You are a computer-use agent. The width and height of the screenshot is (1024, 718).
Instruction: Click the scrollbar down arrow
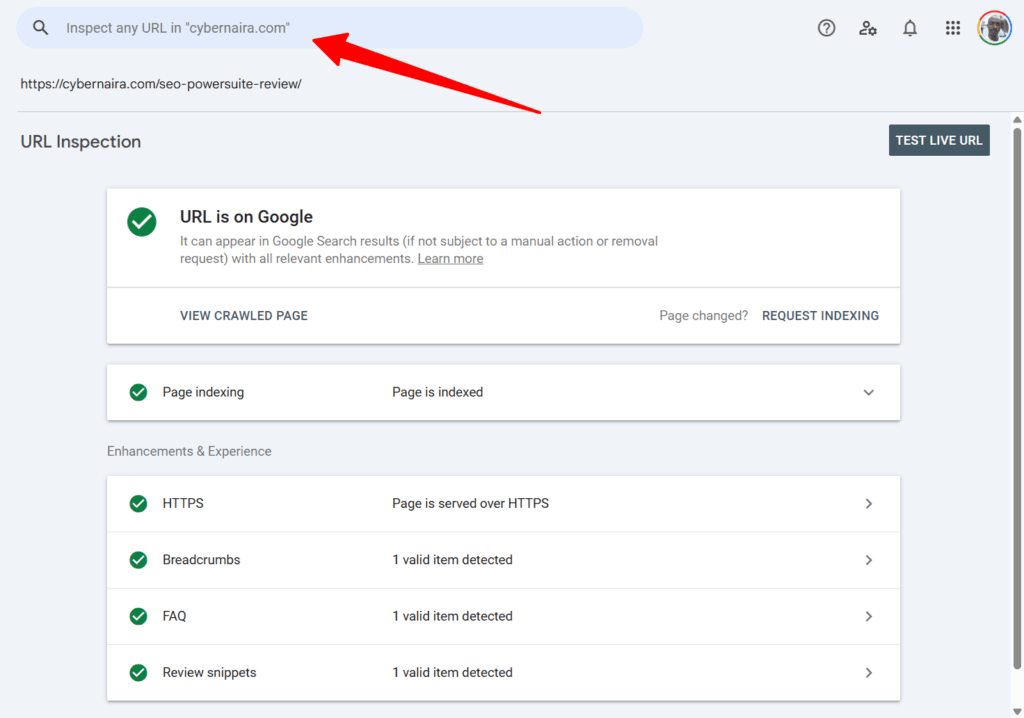(1017, 711)
